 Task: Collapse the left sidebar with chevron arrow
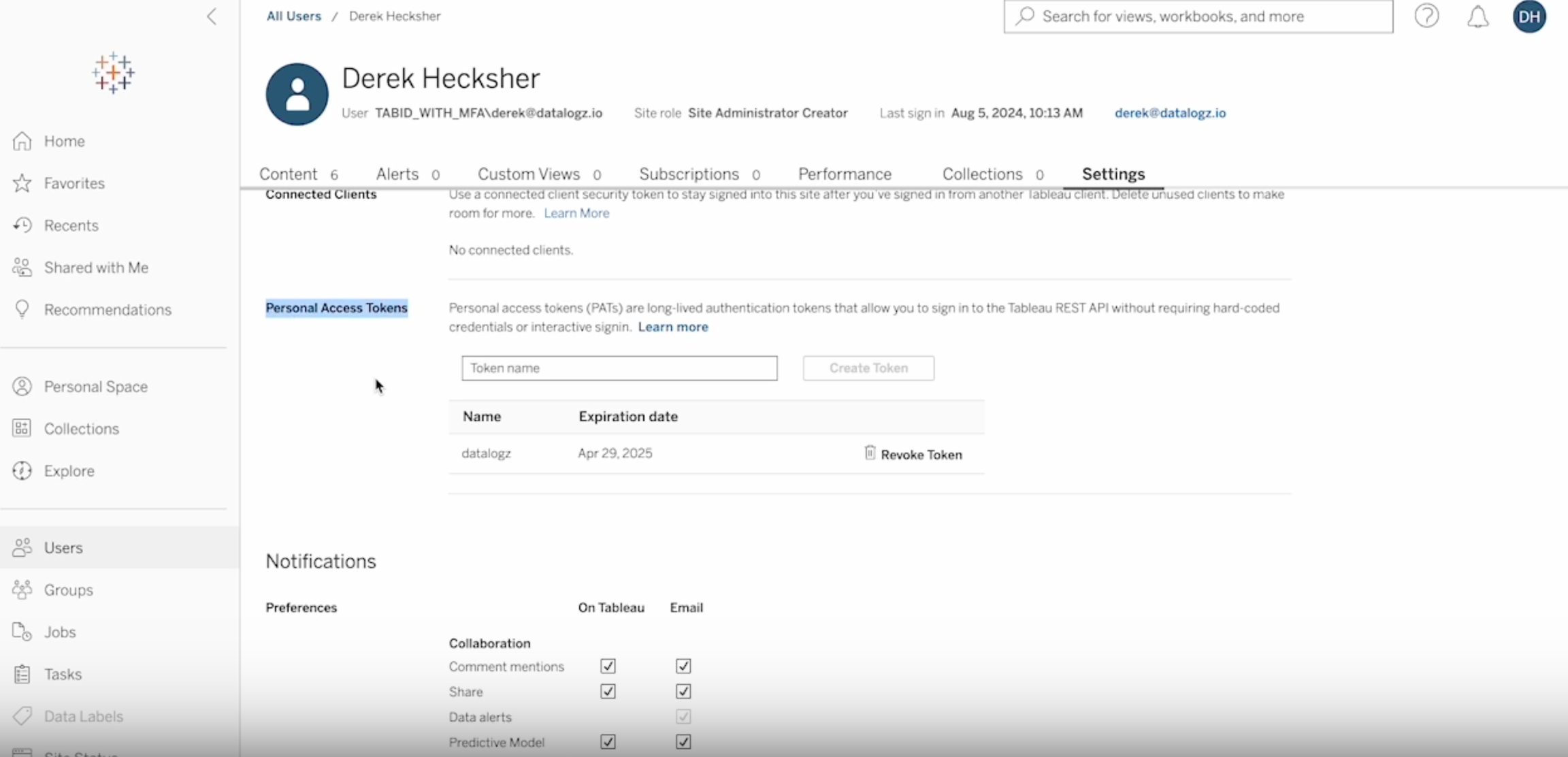[212, 16]
